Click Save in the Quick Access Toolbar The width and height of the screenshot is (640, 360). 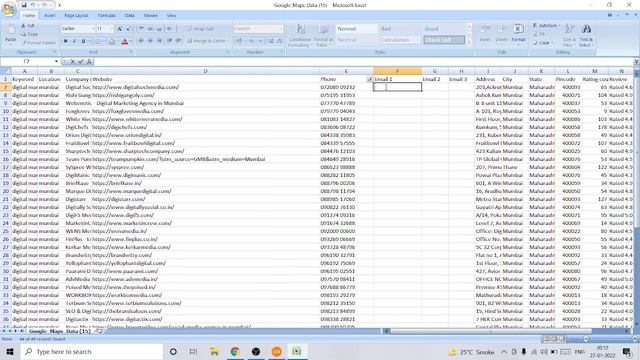24,5
